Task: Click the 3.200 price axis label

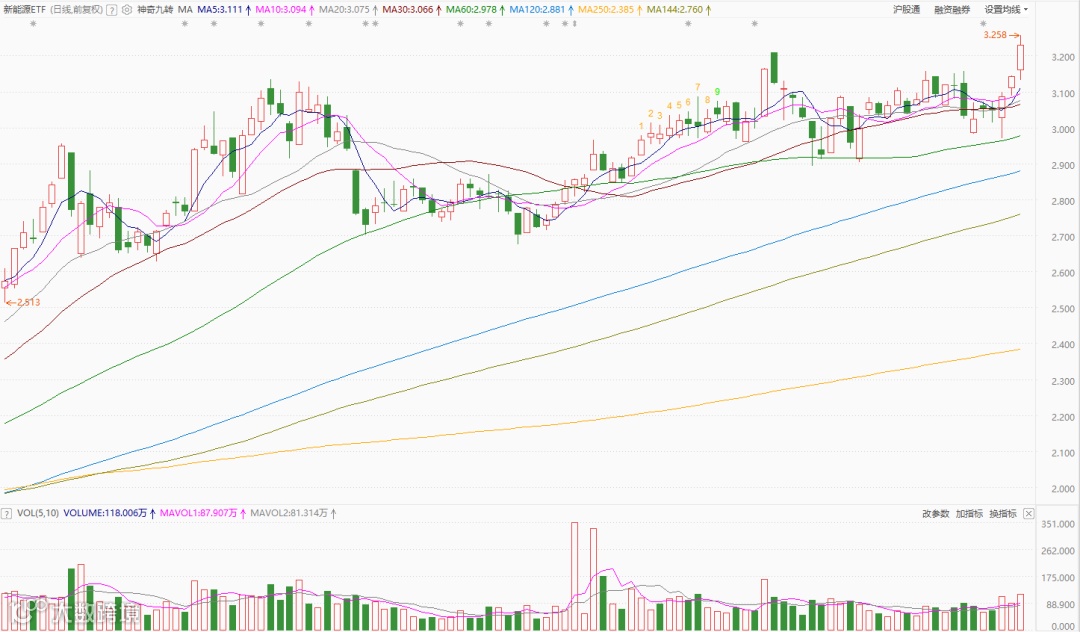Action: click(x=1063, y=58)
